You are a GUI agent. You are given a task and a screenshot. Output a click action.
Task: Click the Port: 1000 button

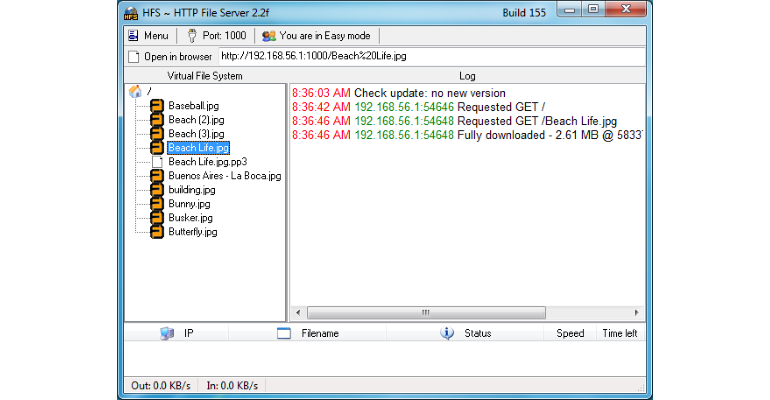tap(217, 36)
